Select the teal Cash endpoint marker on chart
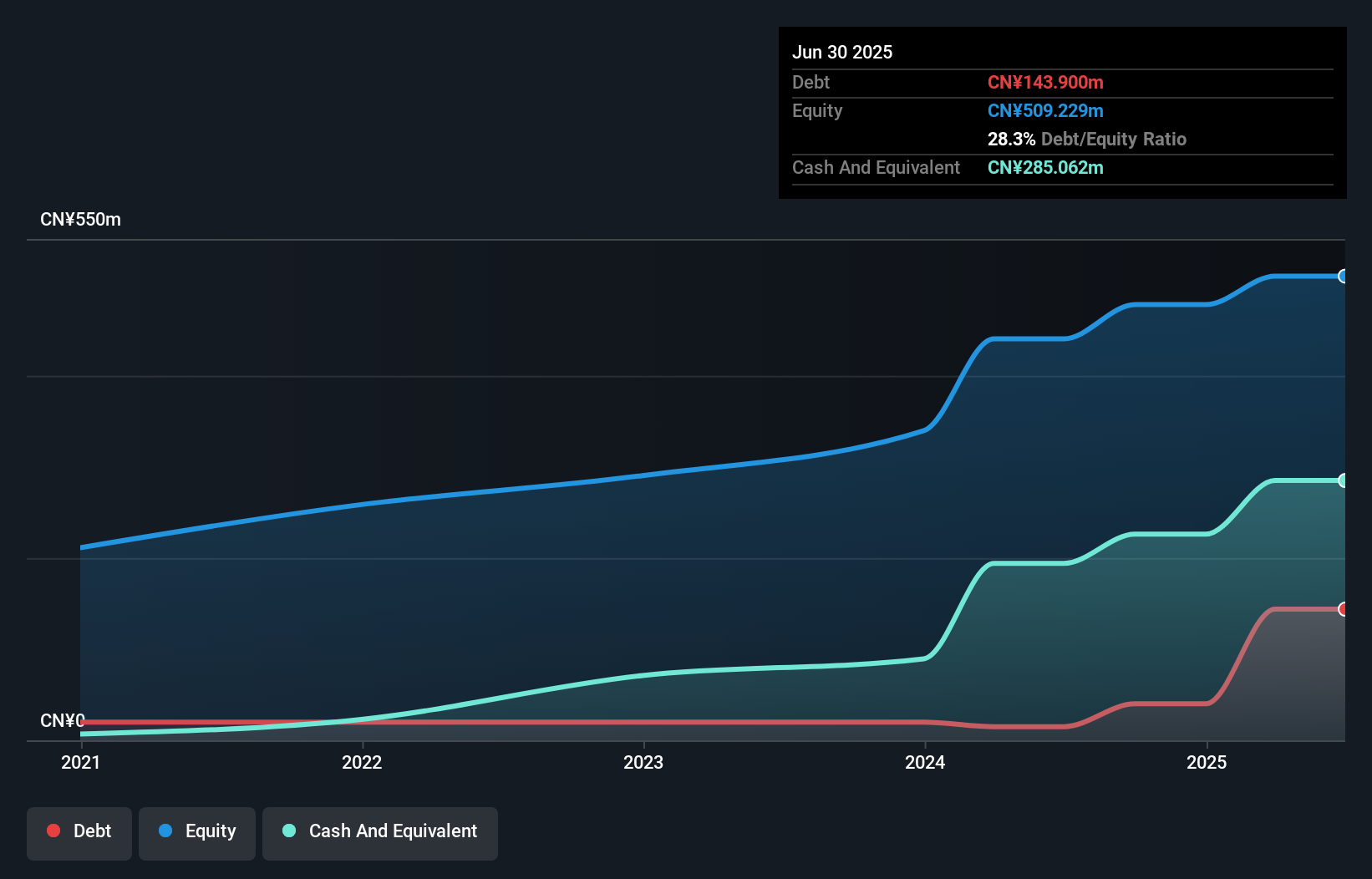 (x=1342, y=480)
